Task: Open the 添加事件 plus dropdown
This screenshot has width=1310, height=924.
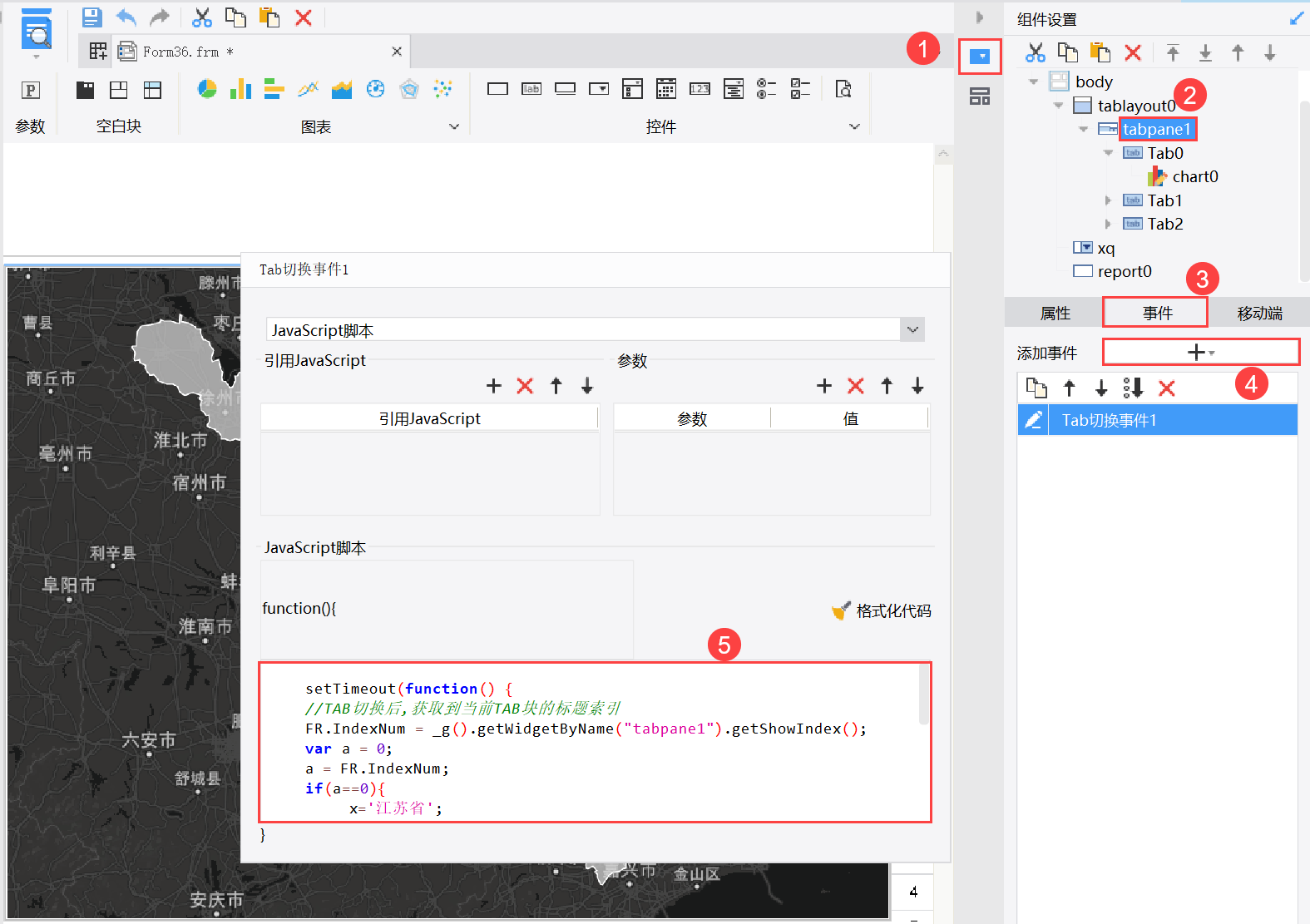Action: [x=1201, y=352]
